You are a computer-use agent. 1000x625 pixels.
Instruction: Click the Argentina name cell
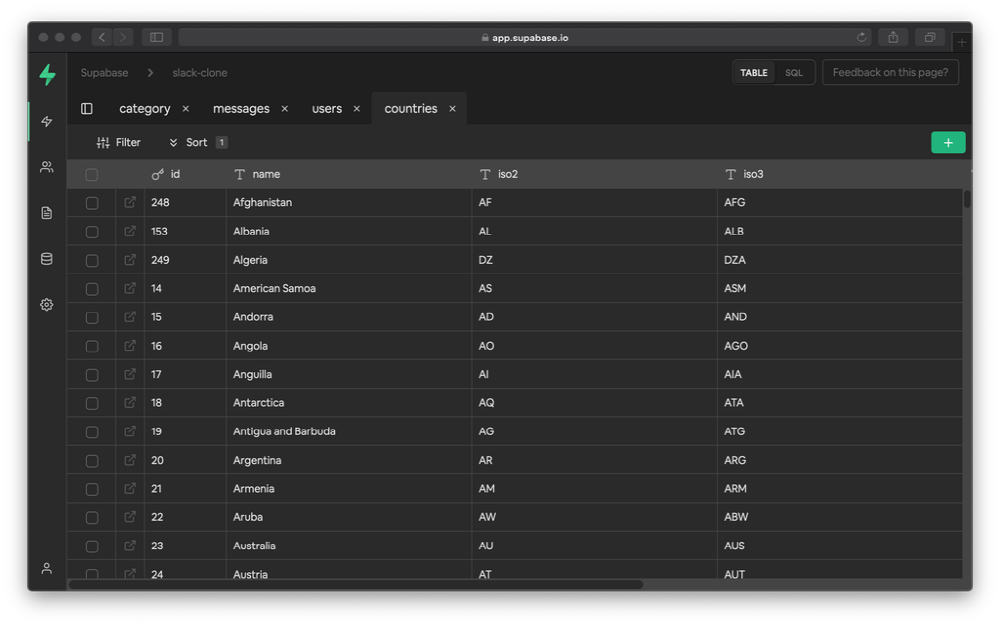(x=349, y=460)
